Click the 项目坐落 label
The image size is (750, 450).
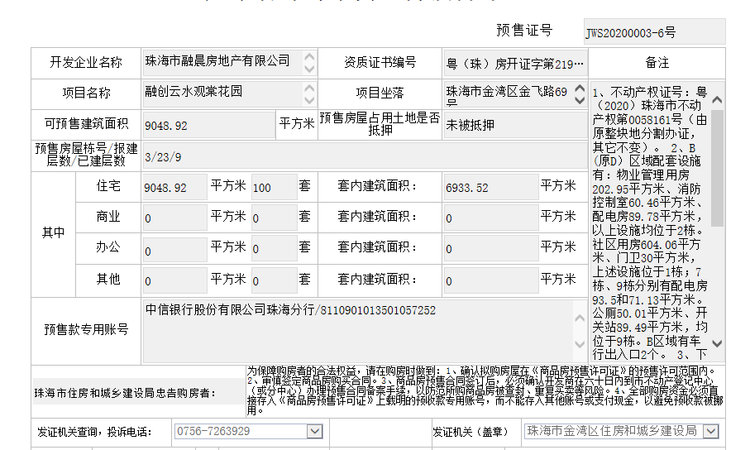coord(380,93)
